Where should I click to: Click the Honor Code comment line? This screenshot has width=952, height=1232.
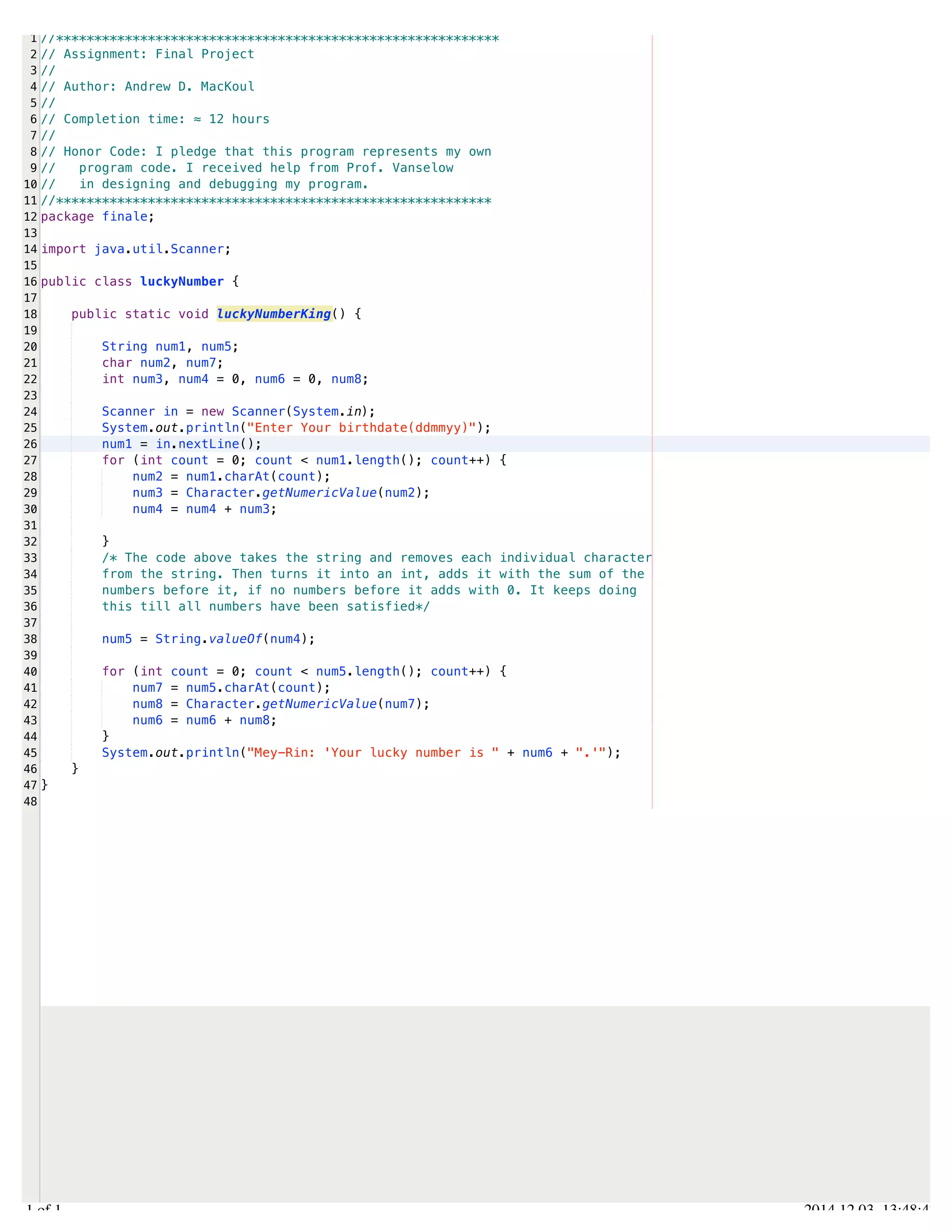pyautogui.click(x=266, y=152)
